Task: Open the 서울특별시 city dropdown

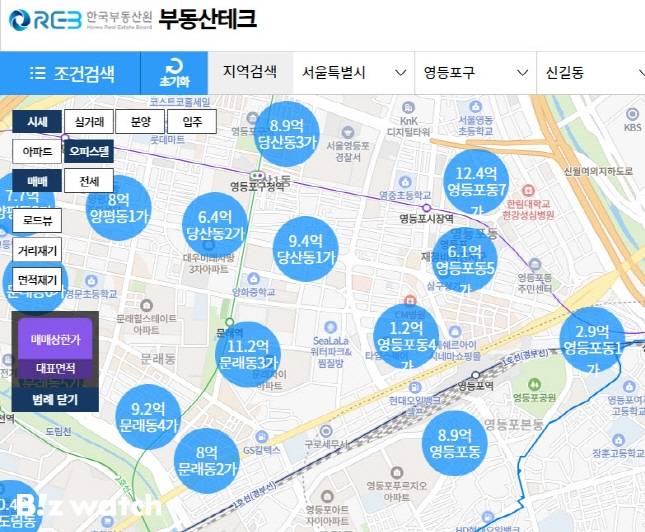Action: coord(354,73)
